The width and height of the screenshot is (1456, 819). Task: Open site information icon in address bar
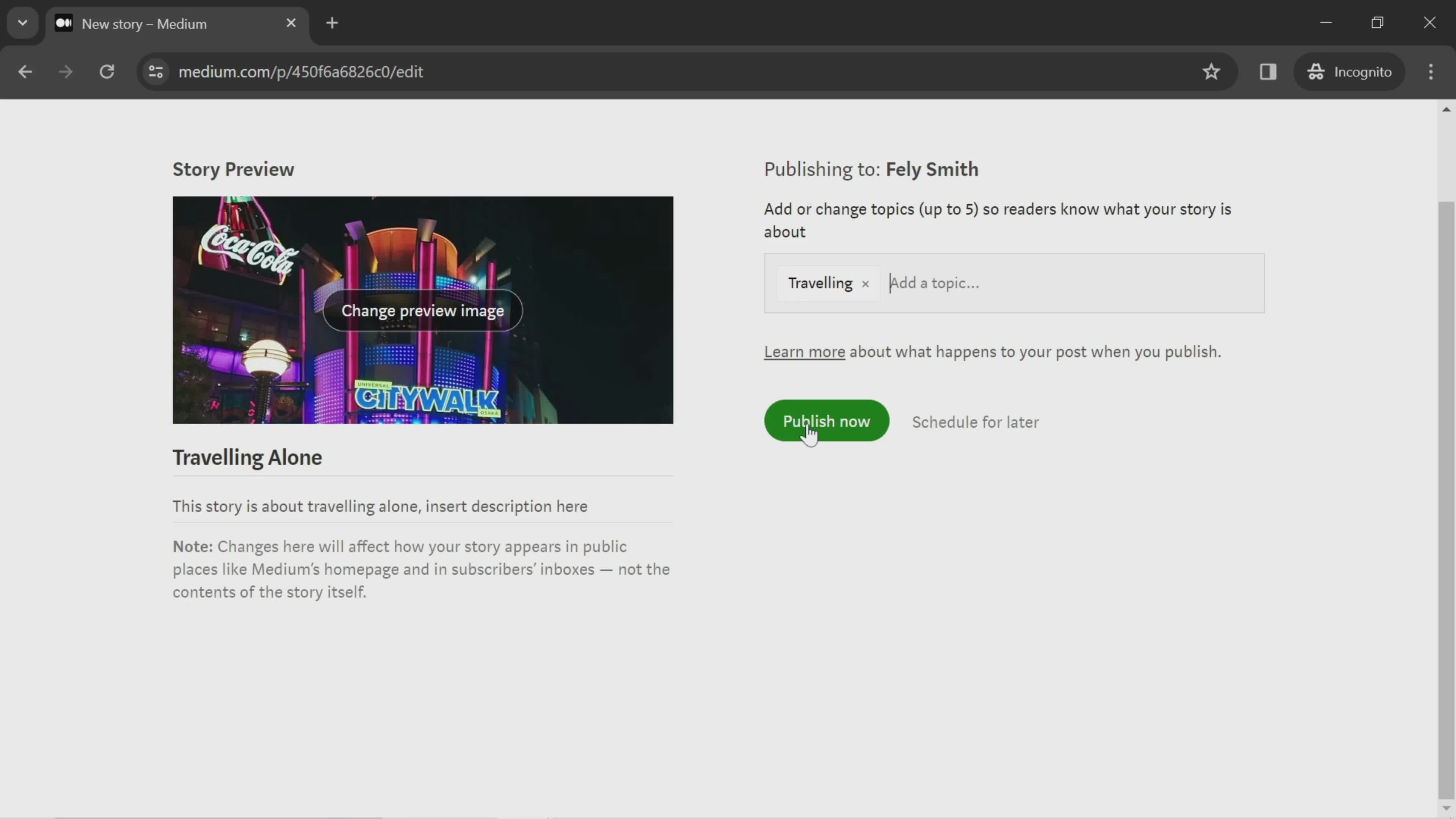[156, 72]
